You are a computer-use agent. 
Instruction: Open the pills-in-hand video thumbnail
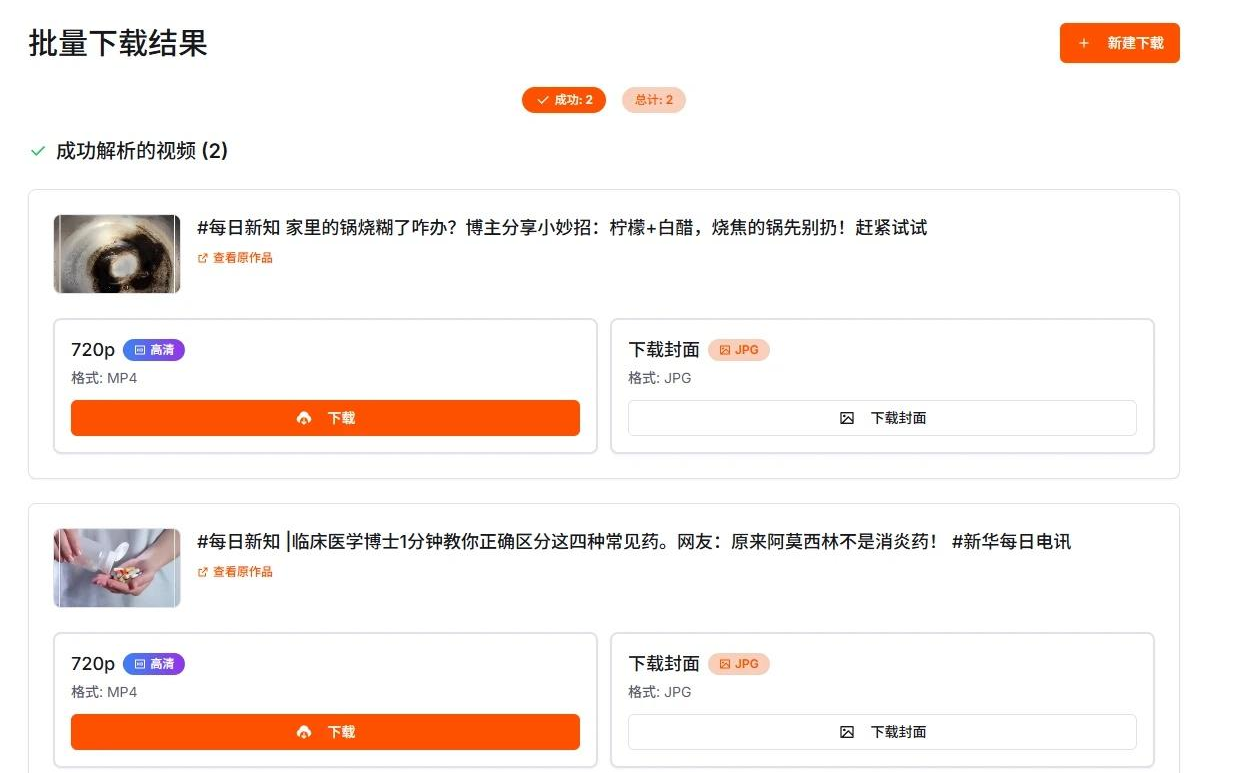(x=117, y=568)
